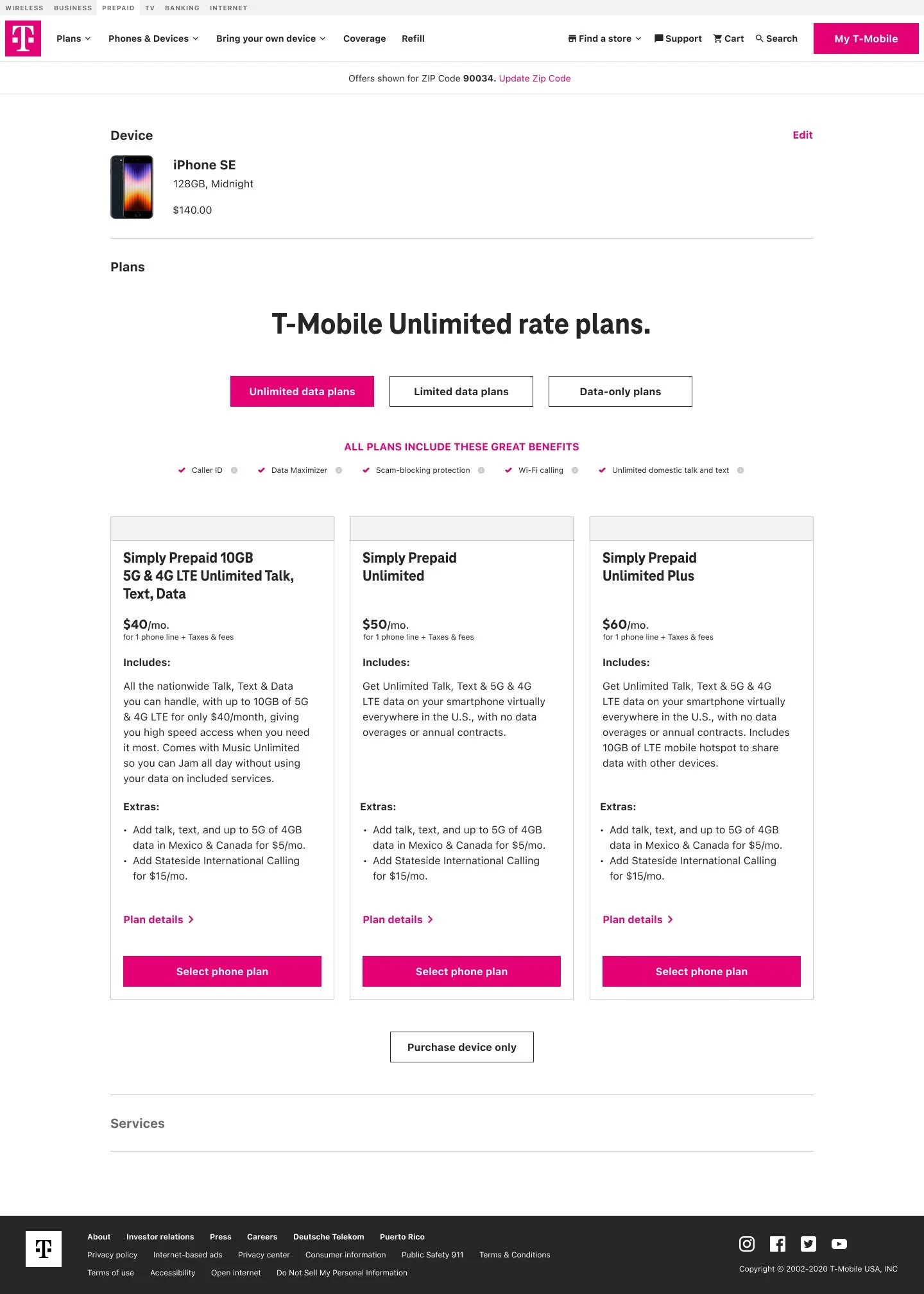Expand the Plans dropdown menu
This screenshot has width=924, height=1294.
74,38
